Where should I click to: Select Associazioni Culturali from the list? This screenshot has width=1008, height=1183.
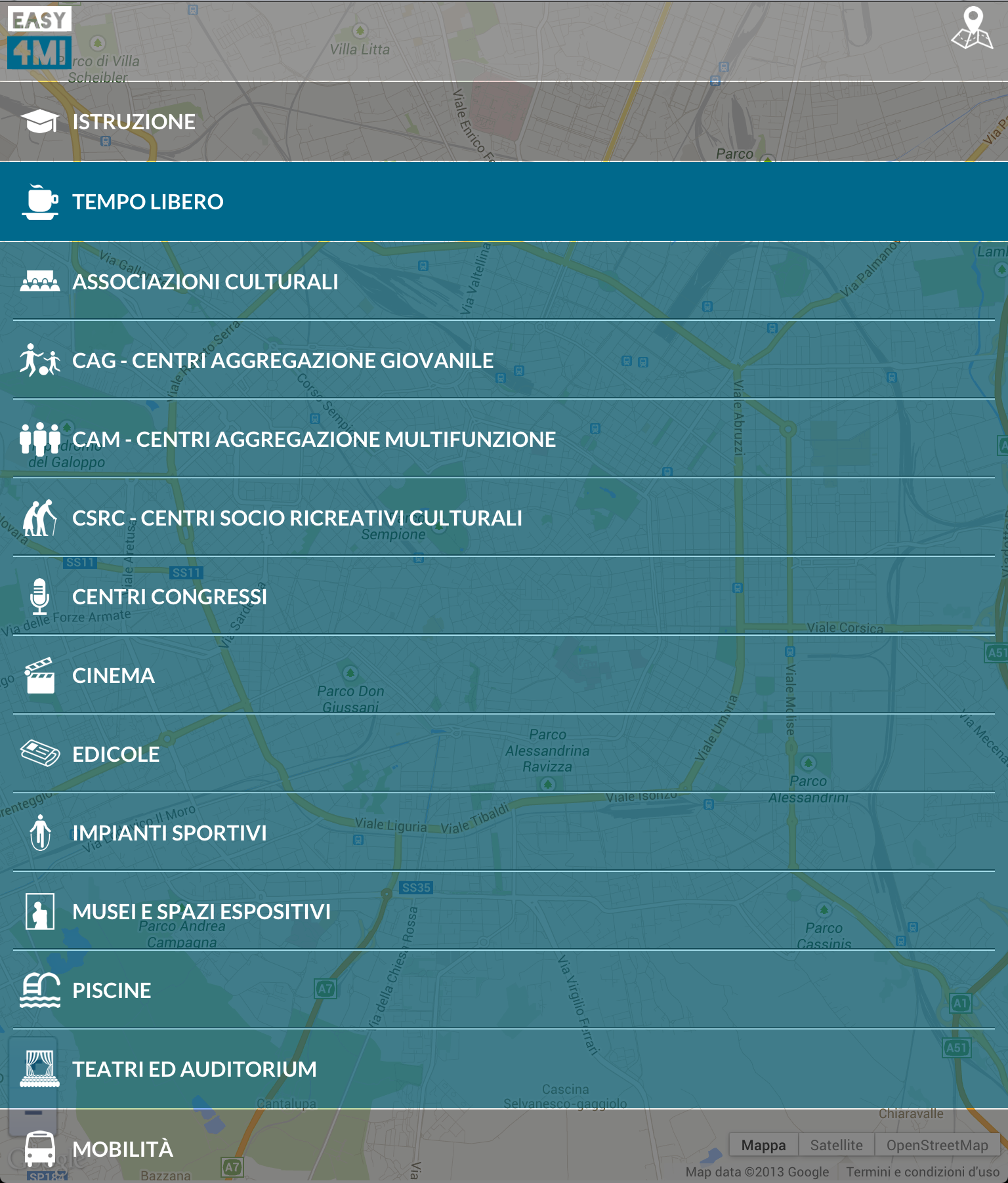coord(504,281)
